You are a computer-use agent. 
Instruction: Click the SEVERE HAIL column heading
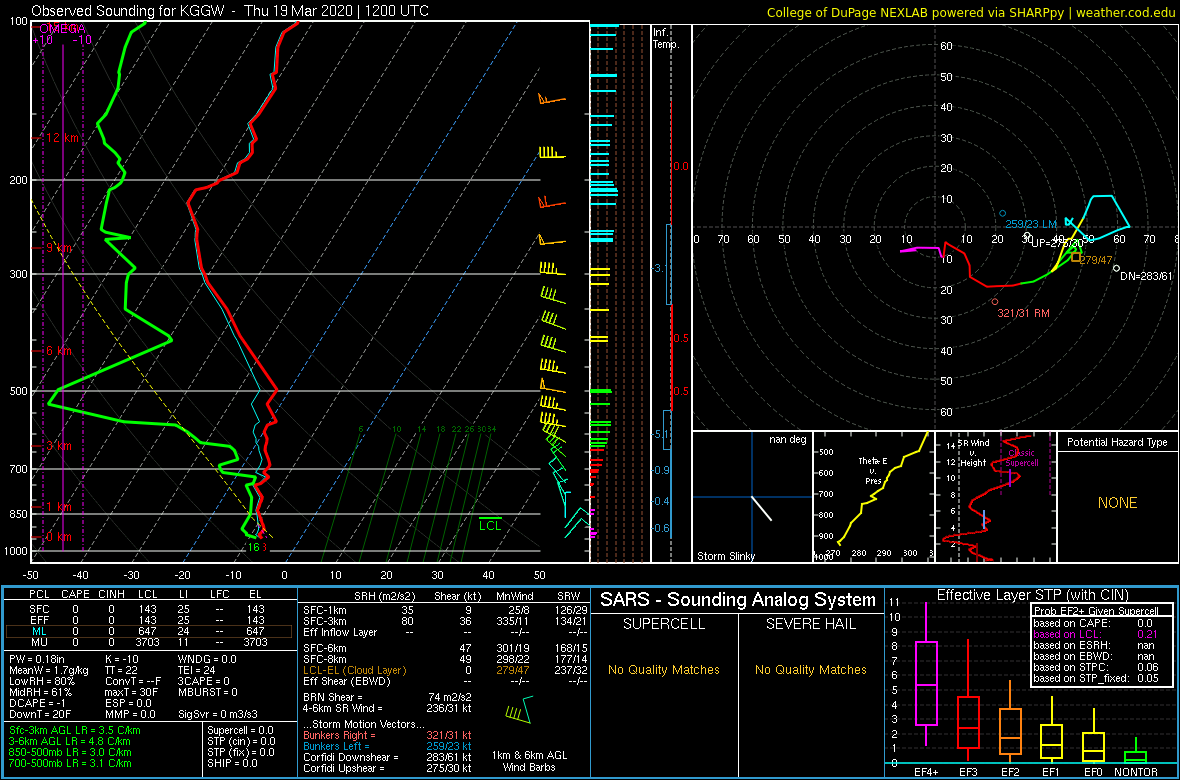point(811,625)
